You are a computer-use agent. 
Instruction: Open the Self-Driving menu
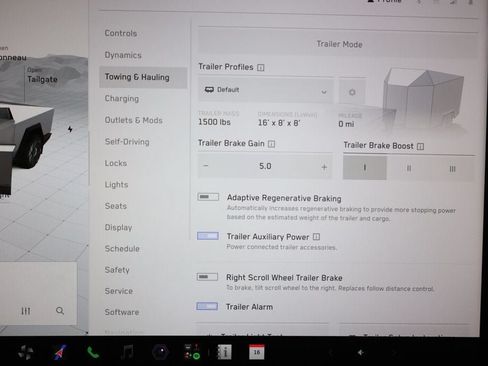tap(127, 142)
